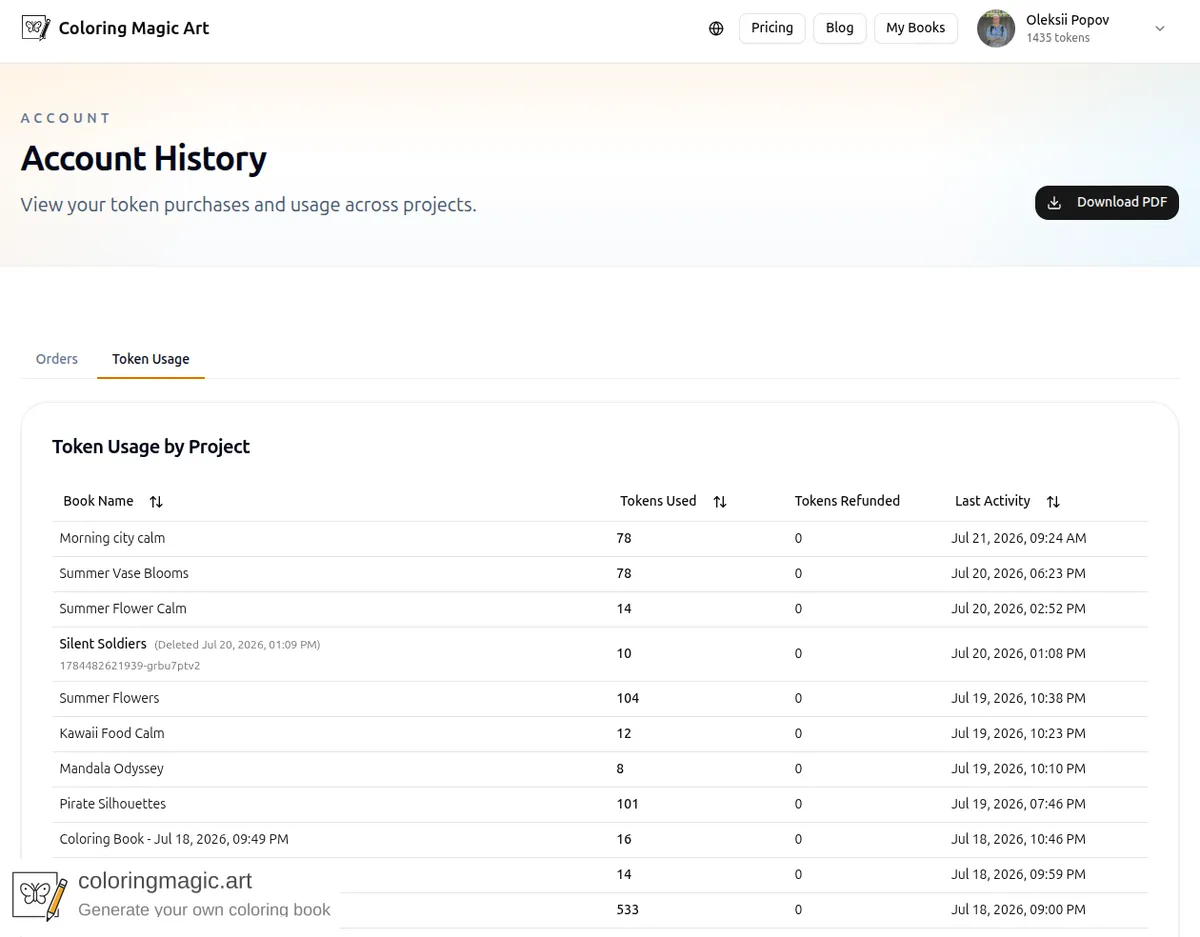The image size is (1200, 937).
Task: Select the Kawaii Food Calm row
Action: 600,733
